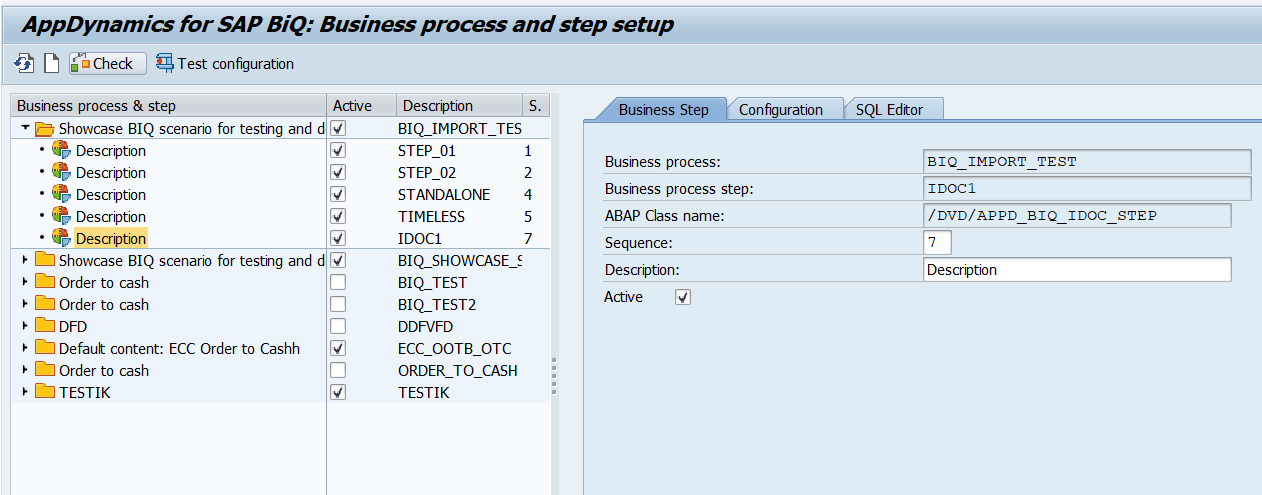Click the Active column header
Viewport: 1262px width, 495px height.
click(x=361, y=106)
